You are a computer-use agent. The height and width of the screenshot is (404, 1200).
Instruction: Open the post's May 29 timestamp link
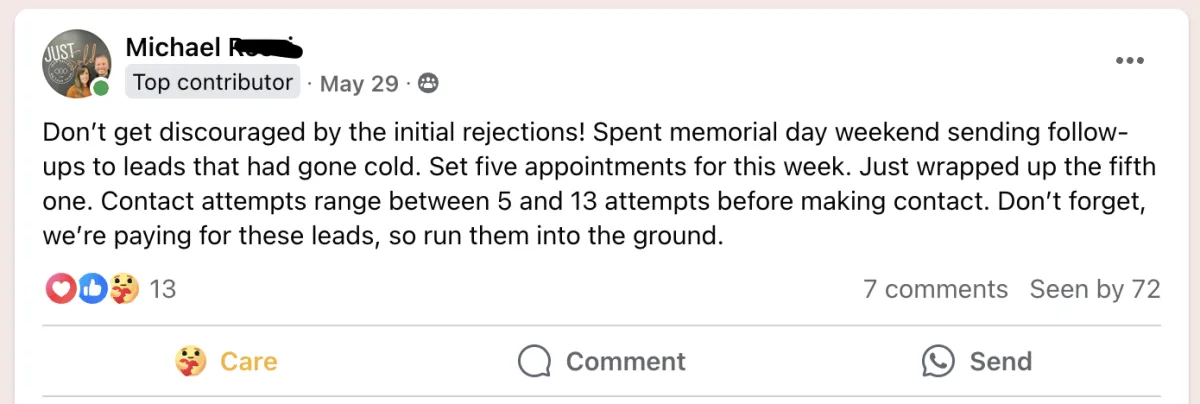[x=359, y=84]
